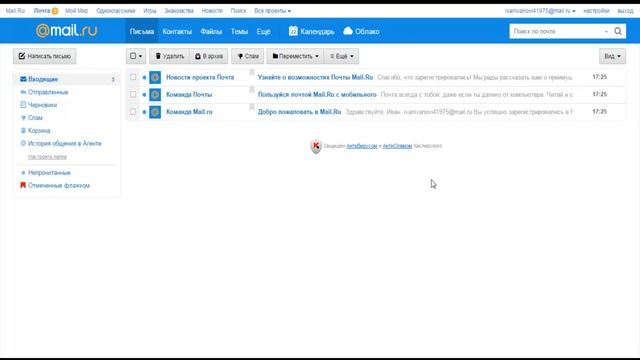Click the red flag icon for Отмеченные флажком
The width and height of the screenshot is (640, 360).
click(23, 185)
